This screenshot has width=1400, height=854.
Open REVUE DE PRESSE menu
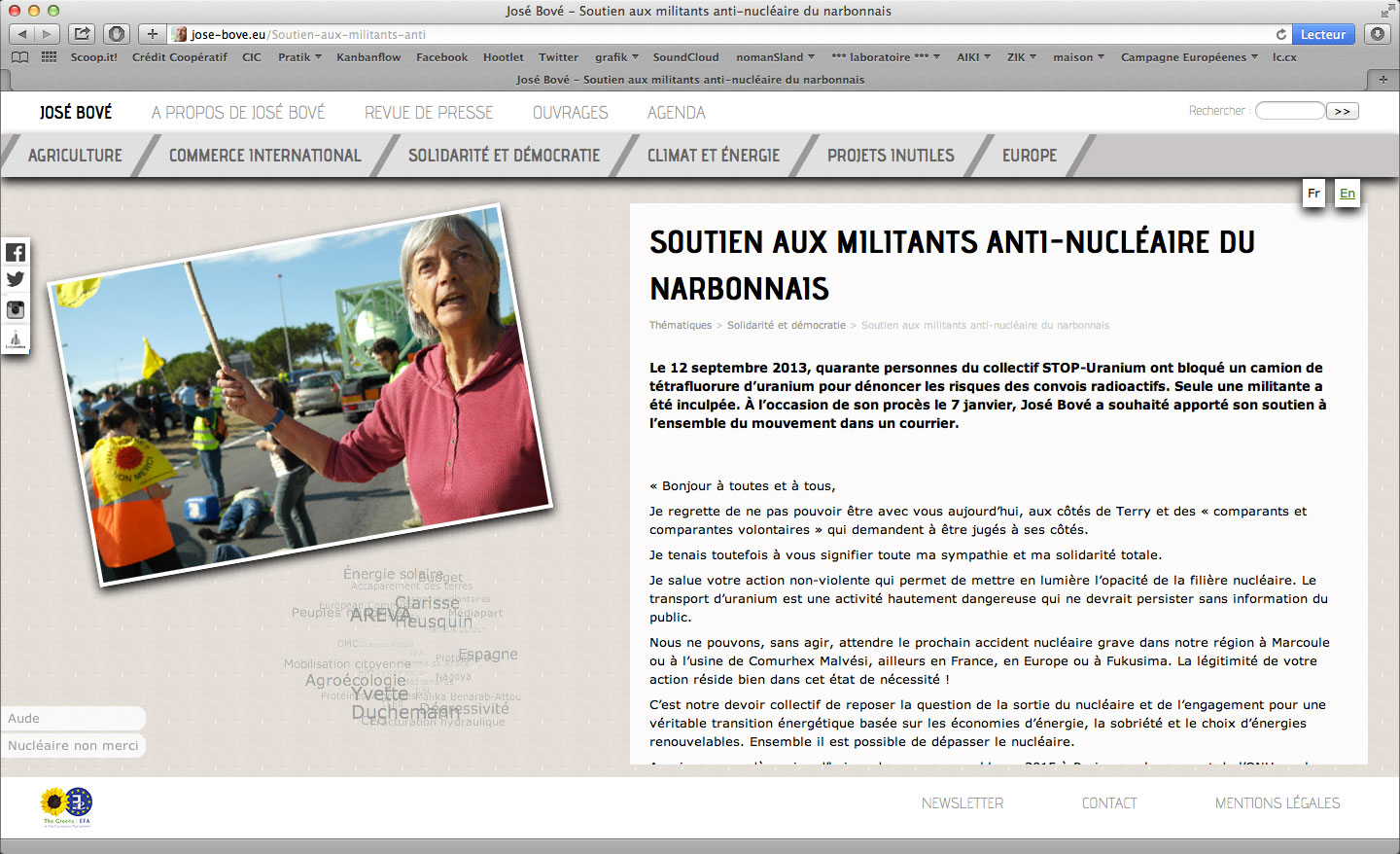(429, 113)
